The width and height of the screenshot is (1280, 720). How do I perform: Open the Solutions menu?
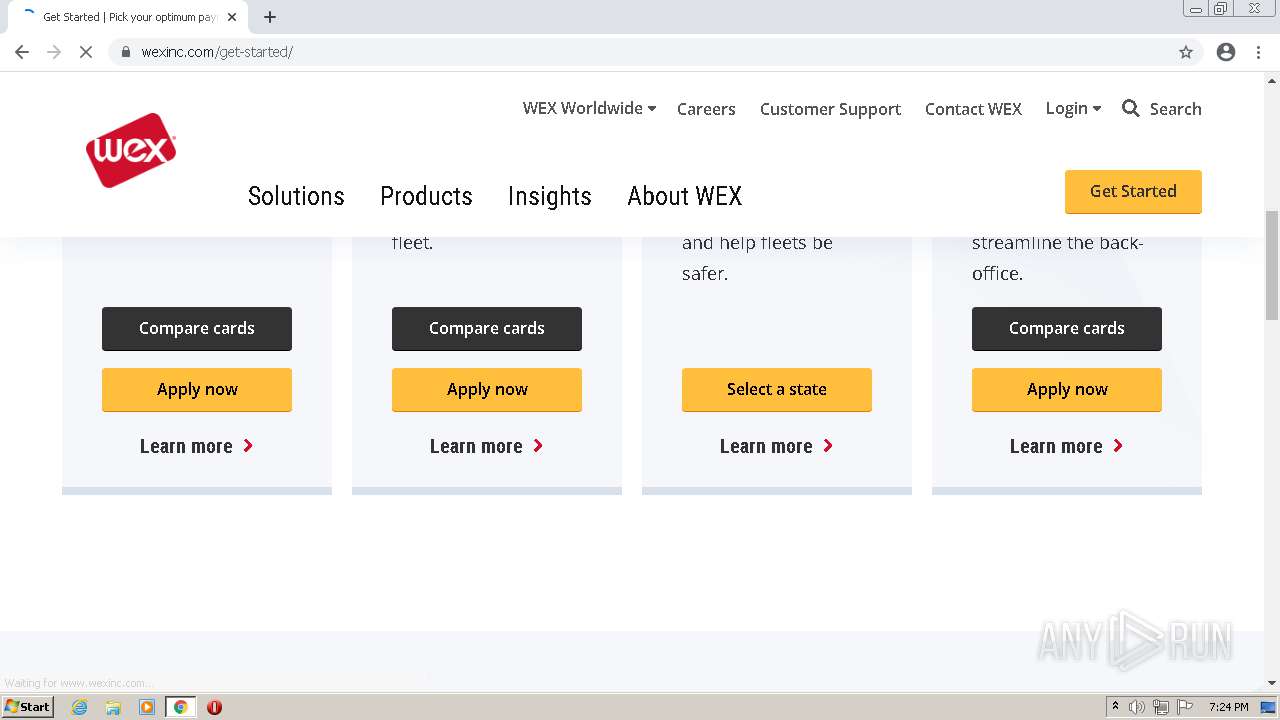(x=296, y=196)
